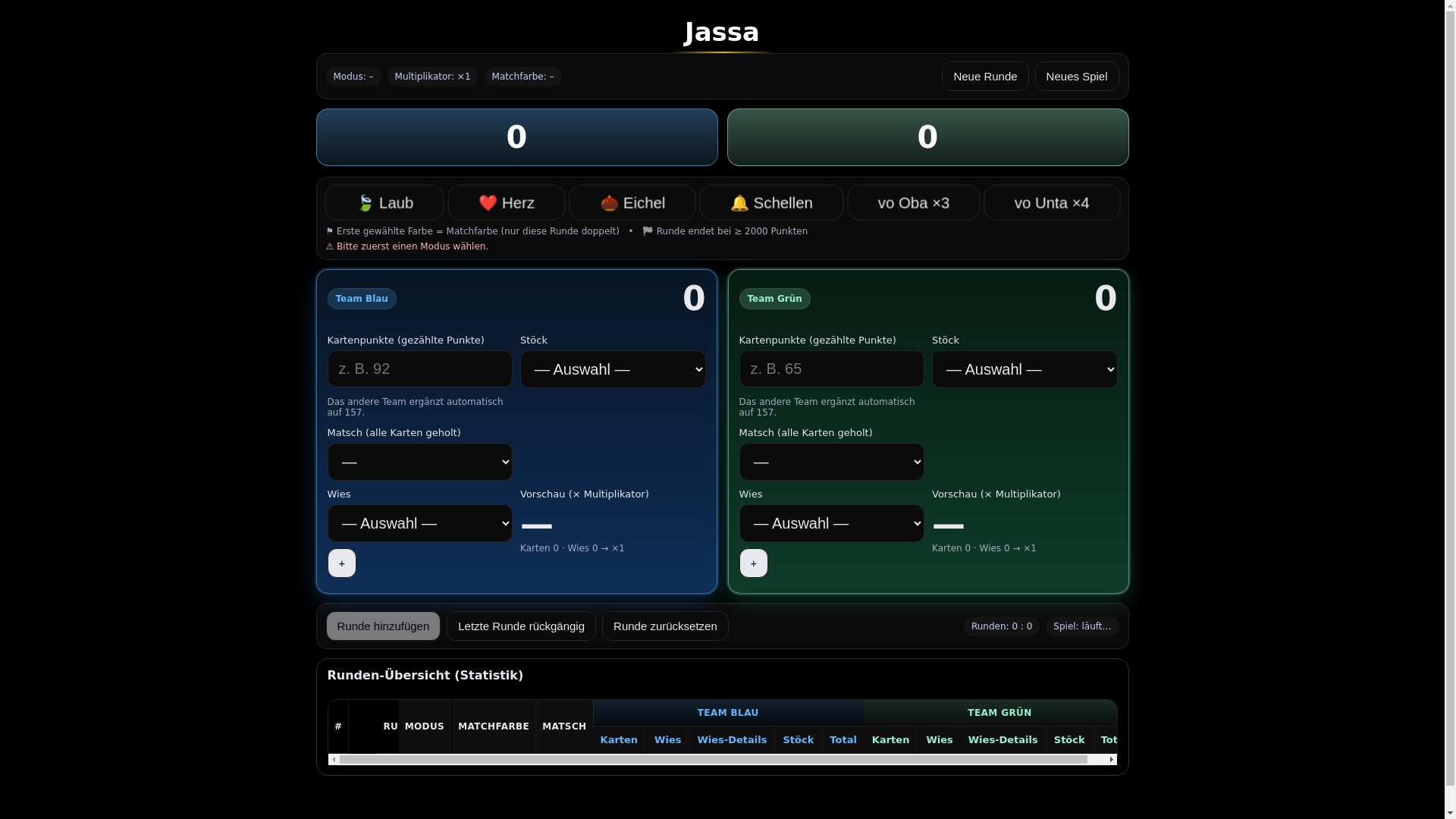This screenshot has width=1456, height=819.
Task: Click right arrow of table scrollbar
Action: (1112, 759)
